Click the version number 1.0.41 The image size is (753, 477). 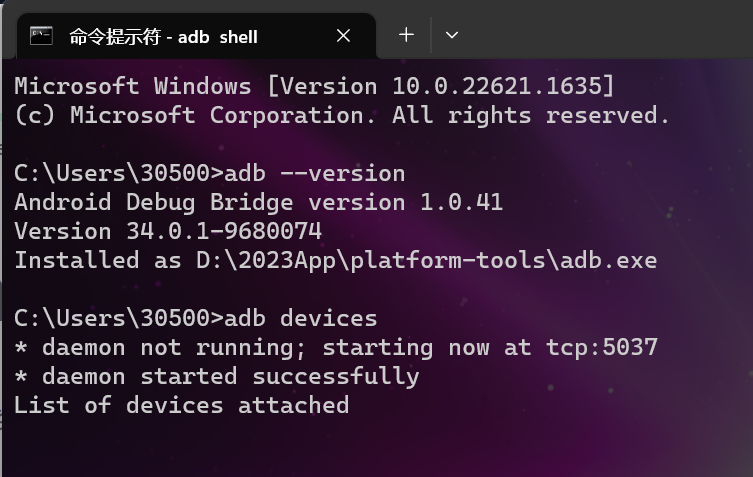pyautogui.click(x=462, y=202)
